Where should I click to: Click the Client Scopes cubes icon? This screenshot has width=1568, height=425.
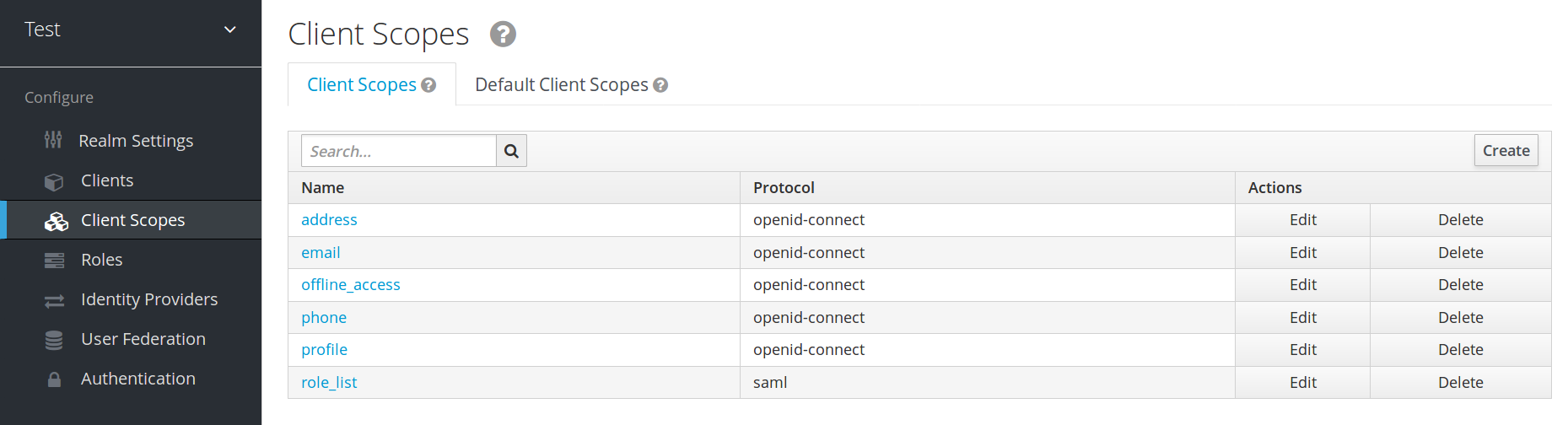[56, 221]
